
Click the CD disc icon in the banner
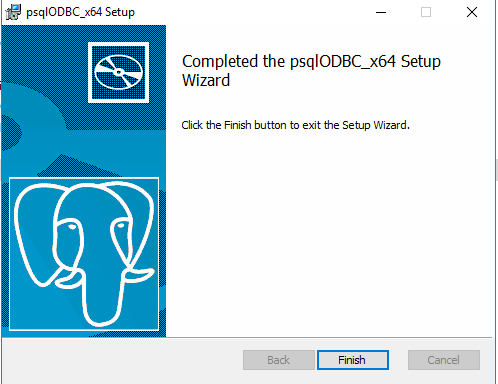click(118, 72)
